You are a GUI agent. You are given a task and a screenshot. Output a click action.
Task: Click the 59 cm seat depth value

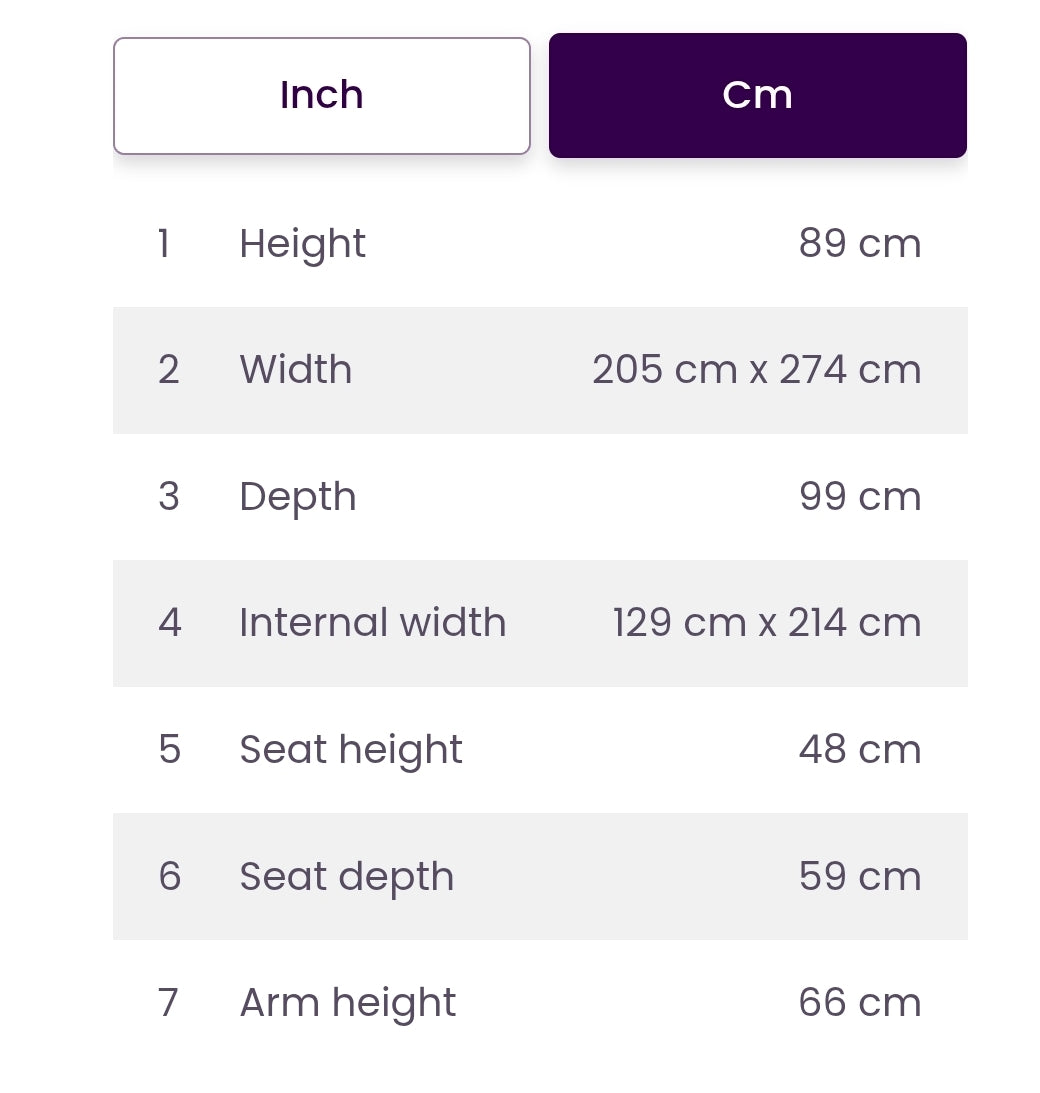(860, 876)
